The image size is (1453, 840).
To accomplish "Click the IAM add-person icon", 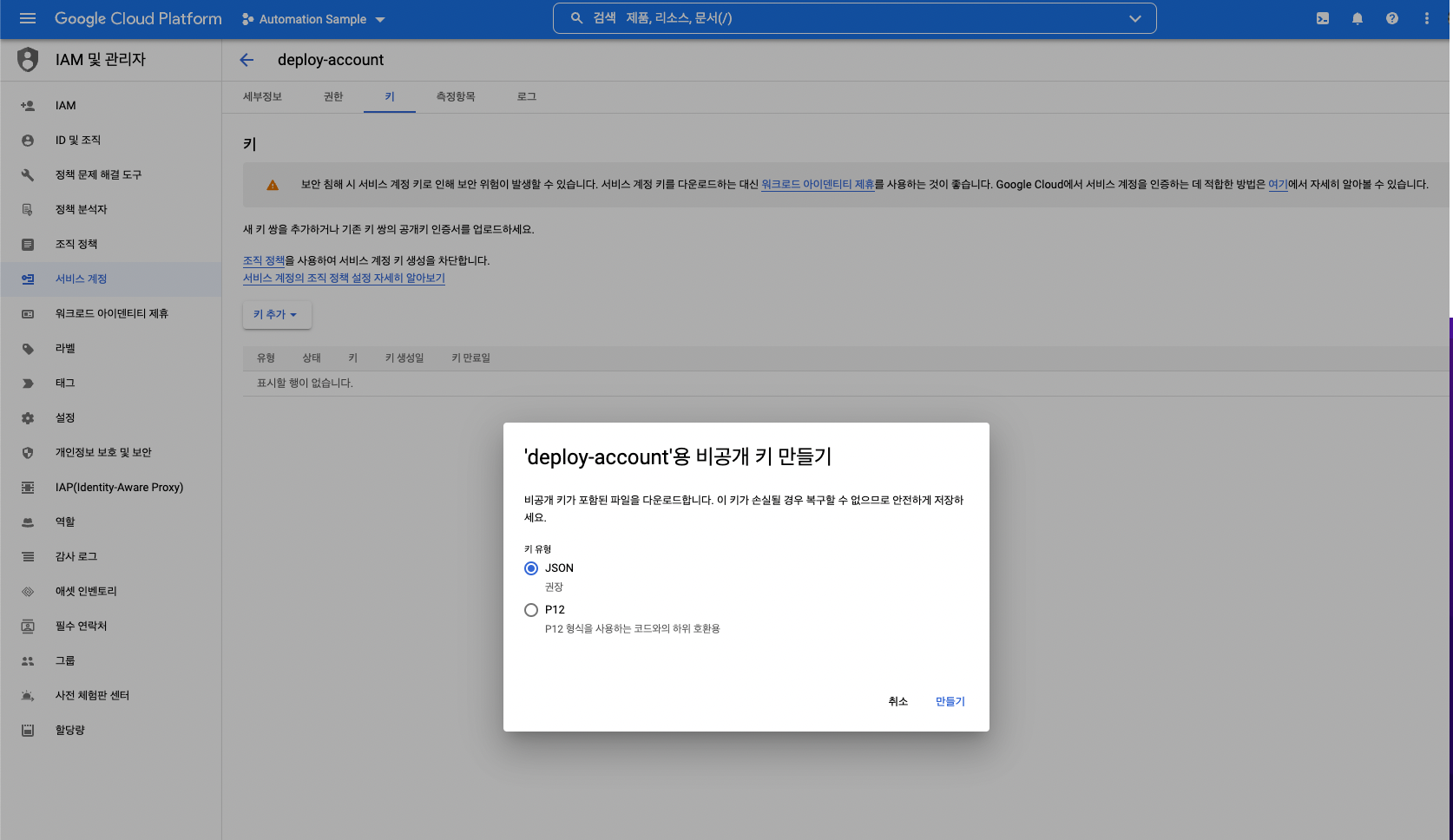I will 28,106.
